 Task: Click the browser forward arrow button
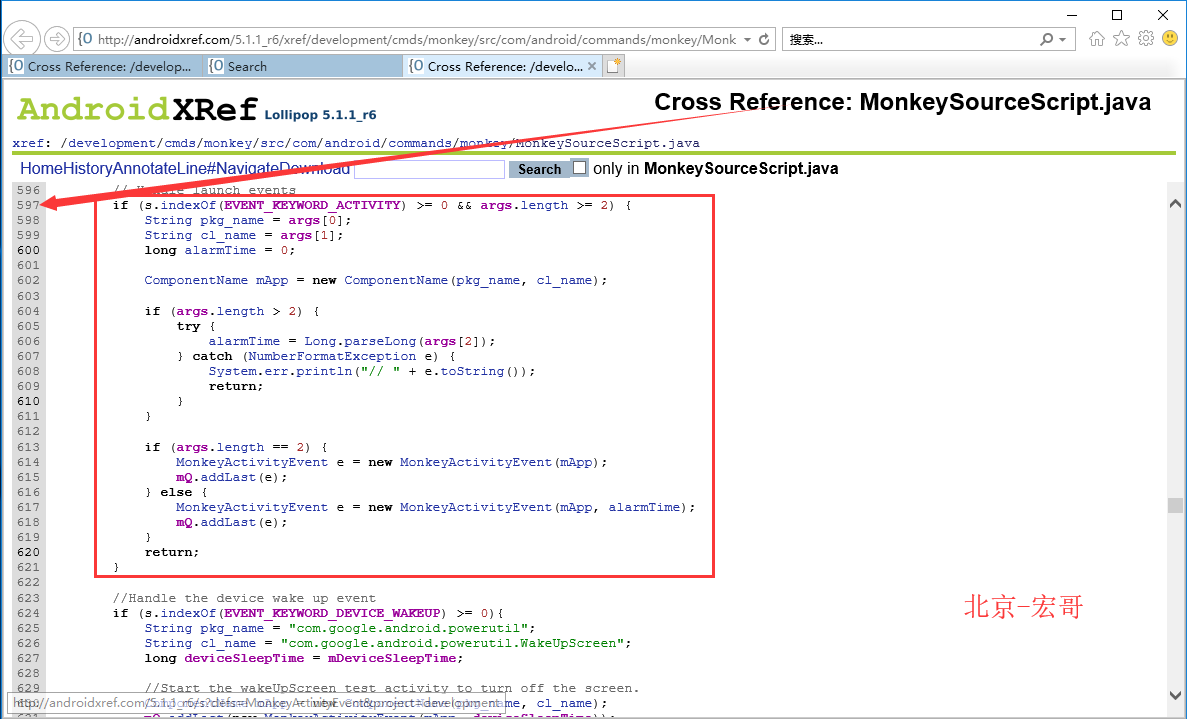pos(56,39)
